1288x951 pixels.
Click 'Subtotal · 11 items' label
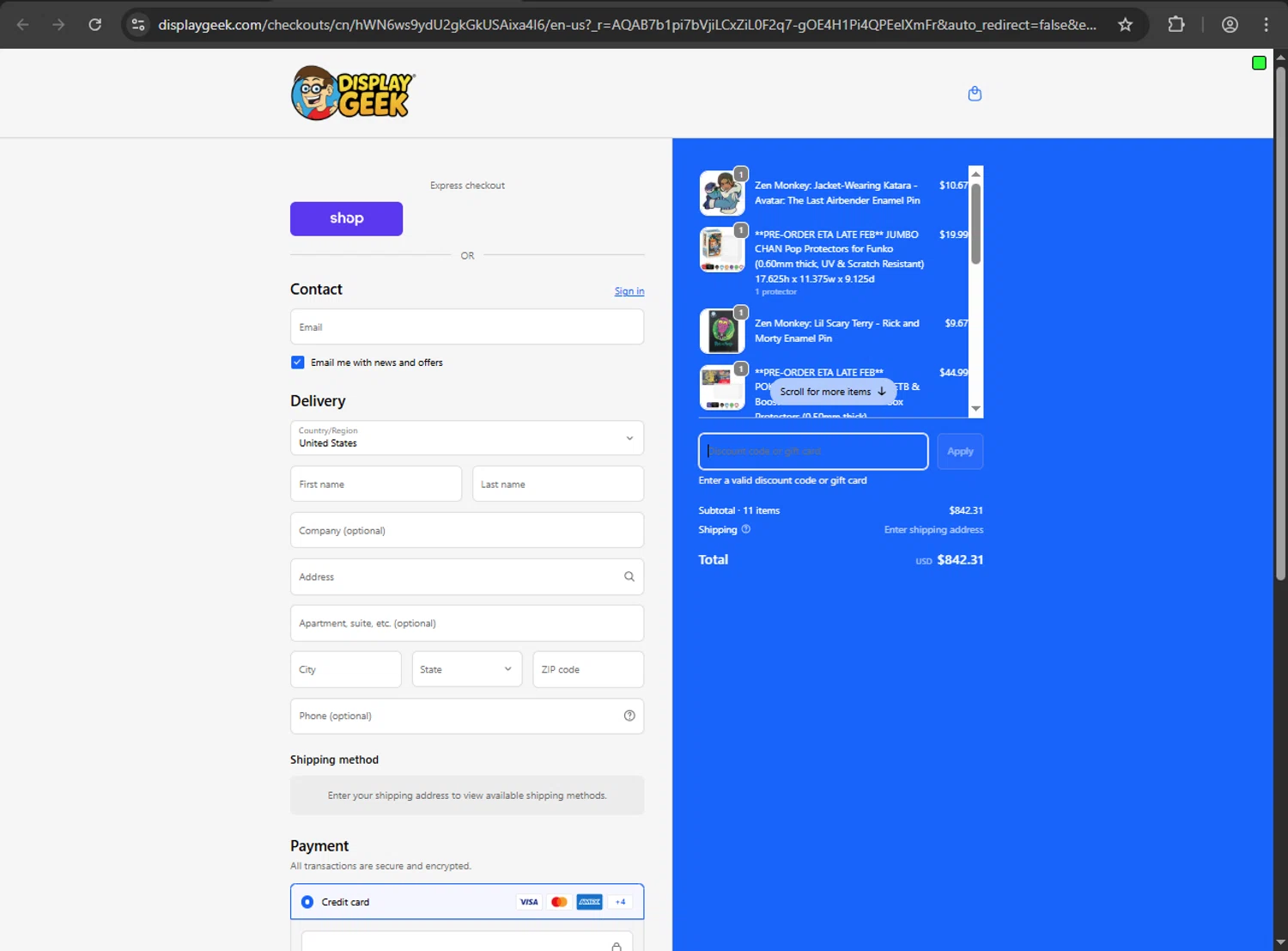pos(739,510)
